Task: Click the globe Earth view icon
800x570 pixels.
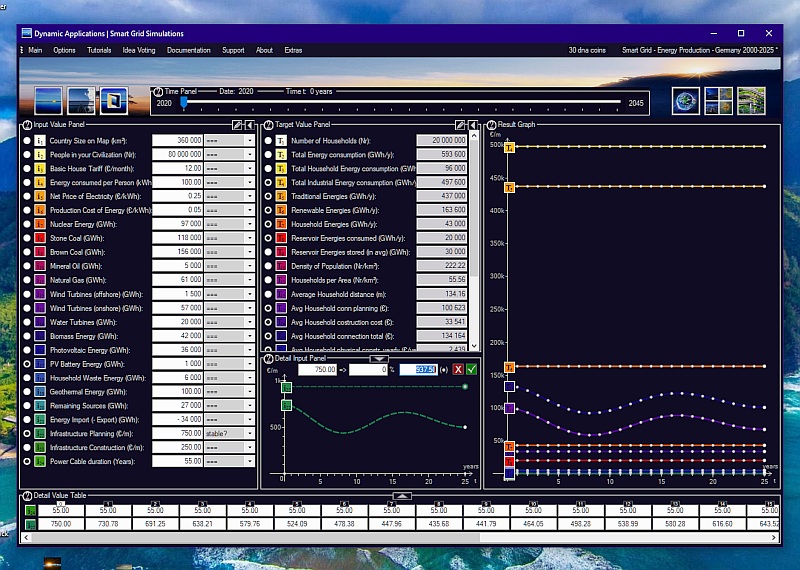Action: tap(686, 101)
